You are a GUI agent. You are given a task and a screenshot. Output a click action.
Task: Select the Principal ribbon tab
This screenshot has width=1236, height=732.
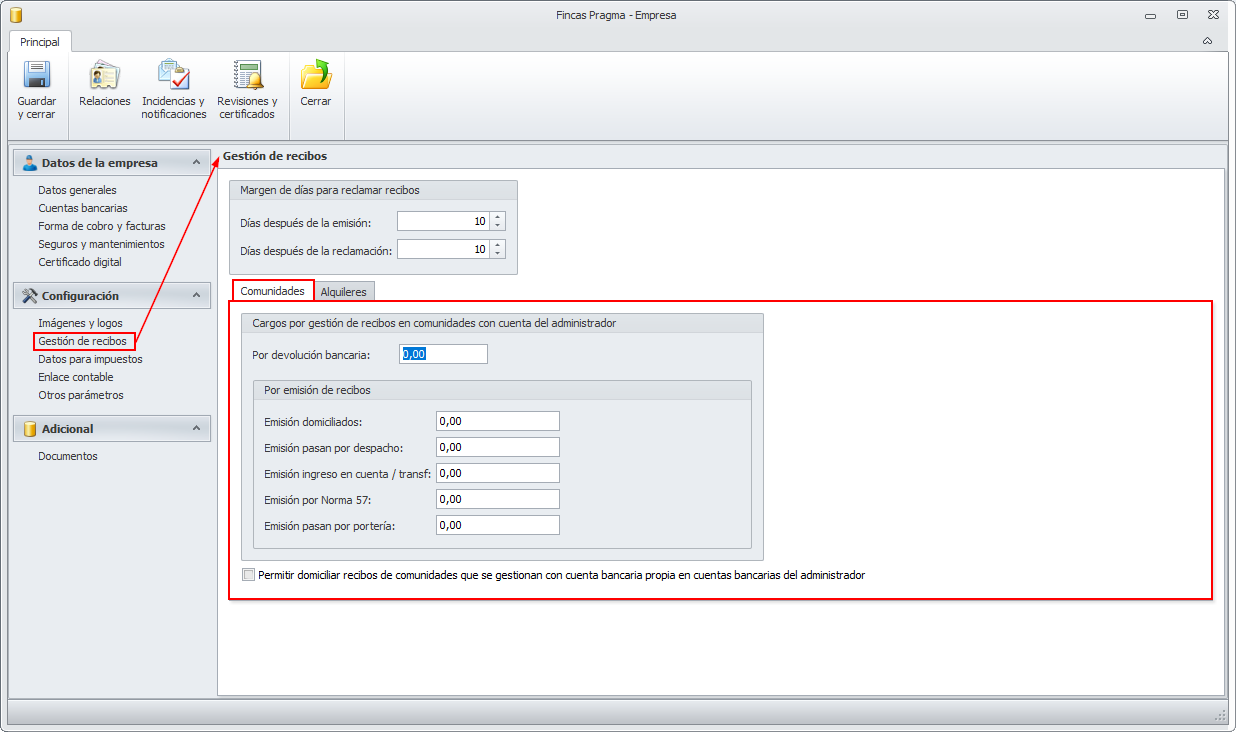click(x=40, y=42)
